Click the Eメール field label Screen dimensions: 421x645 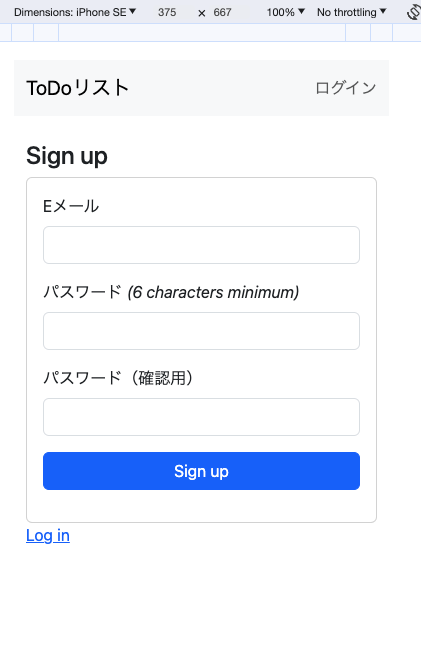pos(71,206)
